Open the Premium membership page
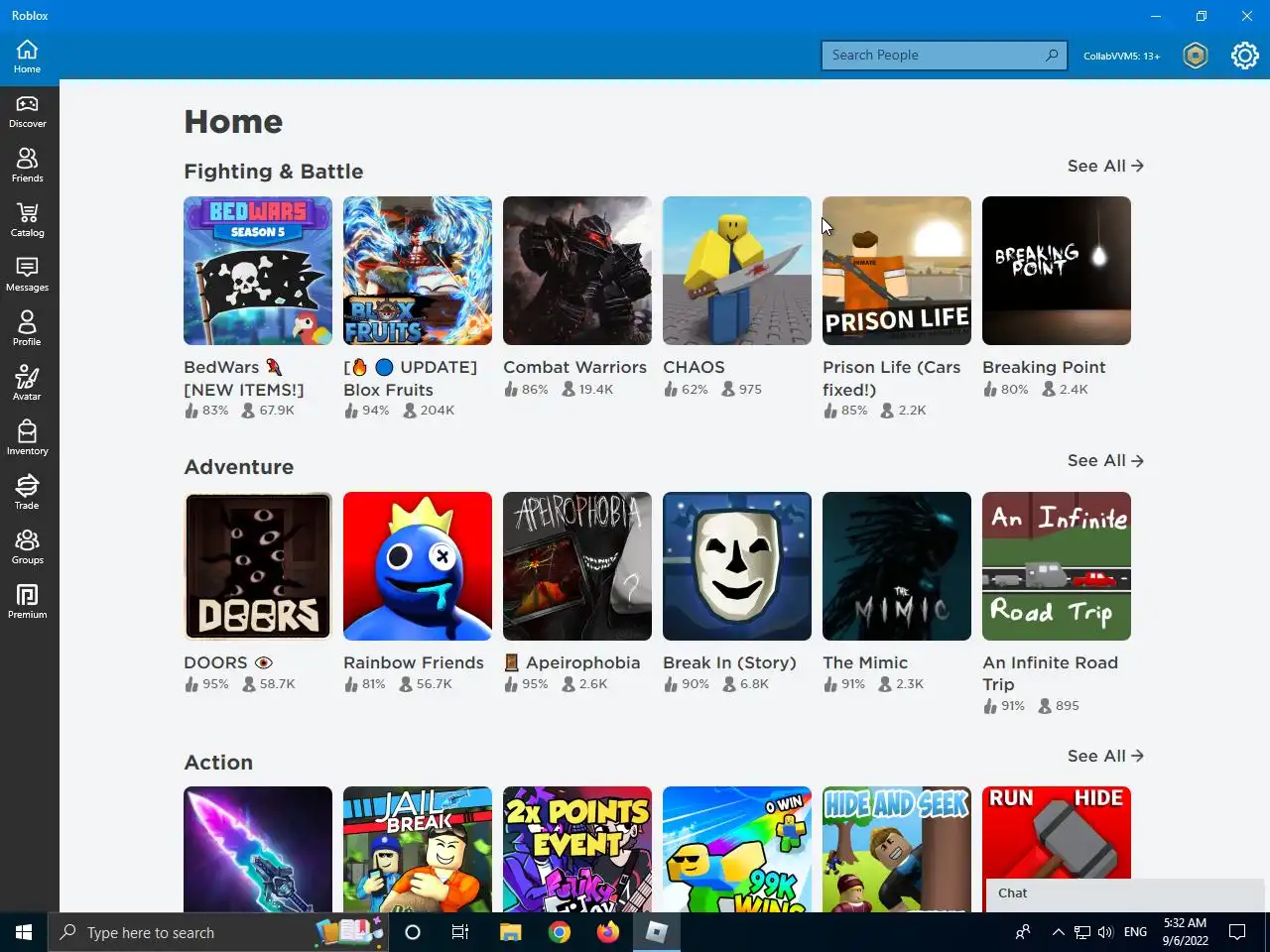The width and height of the screenshot is (1270, 952). (28, 602)
